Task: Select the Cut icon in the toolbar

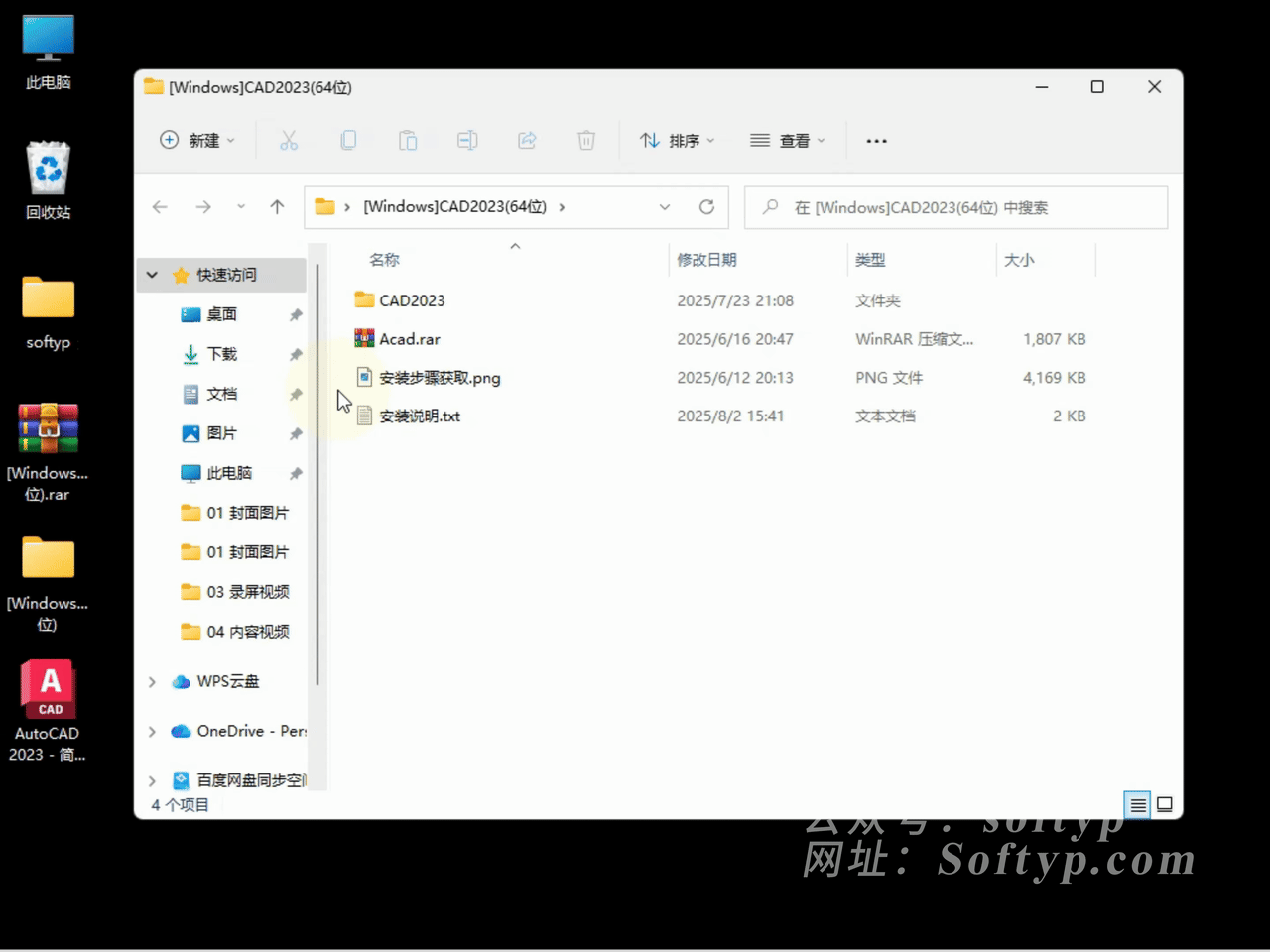Action: 289,140
